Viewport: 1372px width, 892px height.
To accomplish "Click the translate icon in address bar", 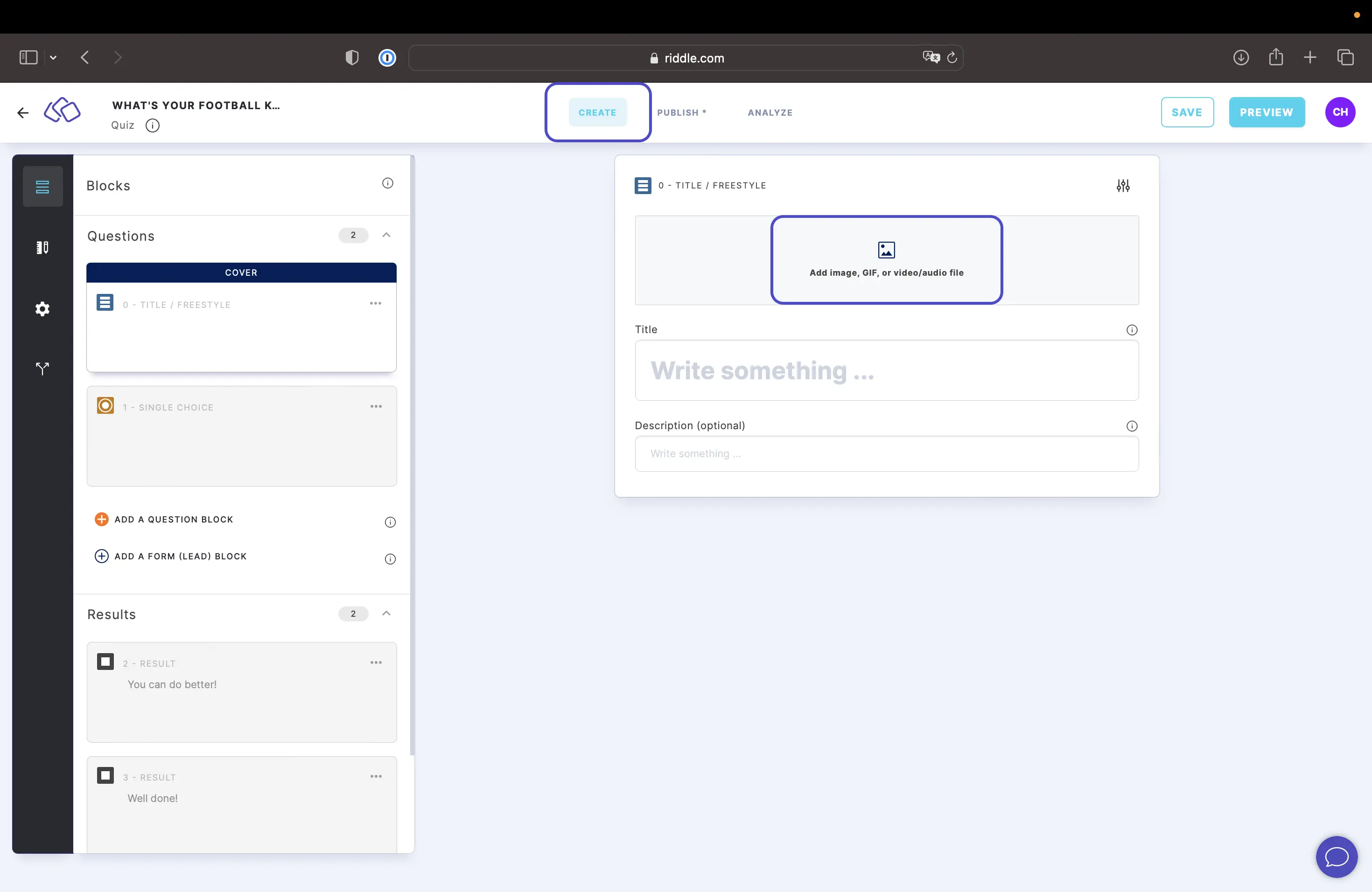I will (931, 57).
